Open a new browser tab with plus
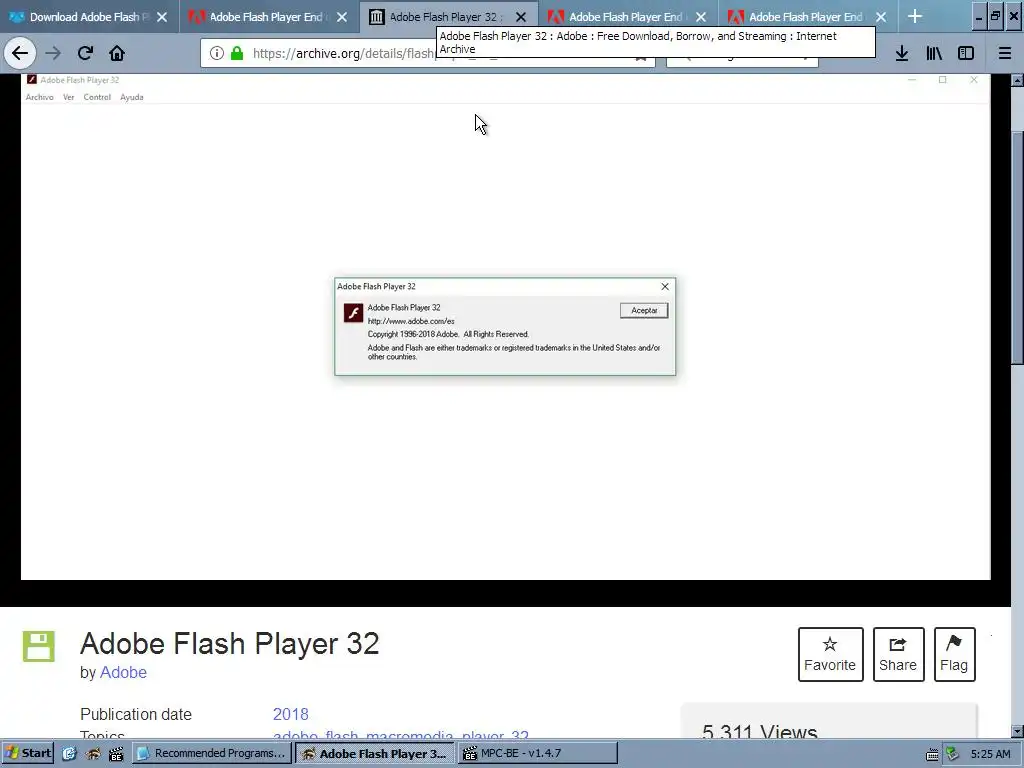This screenshot has height=768, width=1024. [x=915, y=16]
